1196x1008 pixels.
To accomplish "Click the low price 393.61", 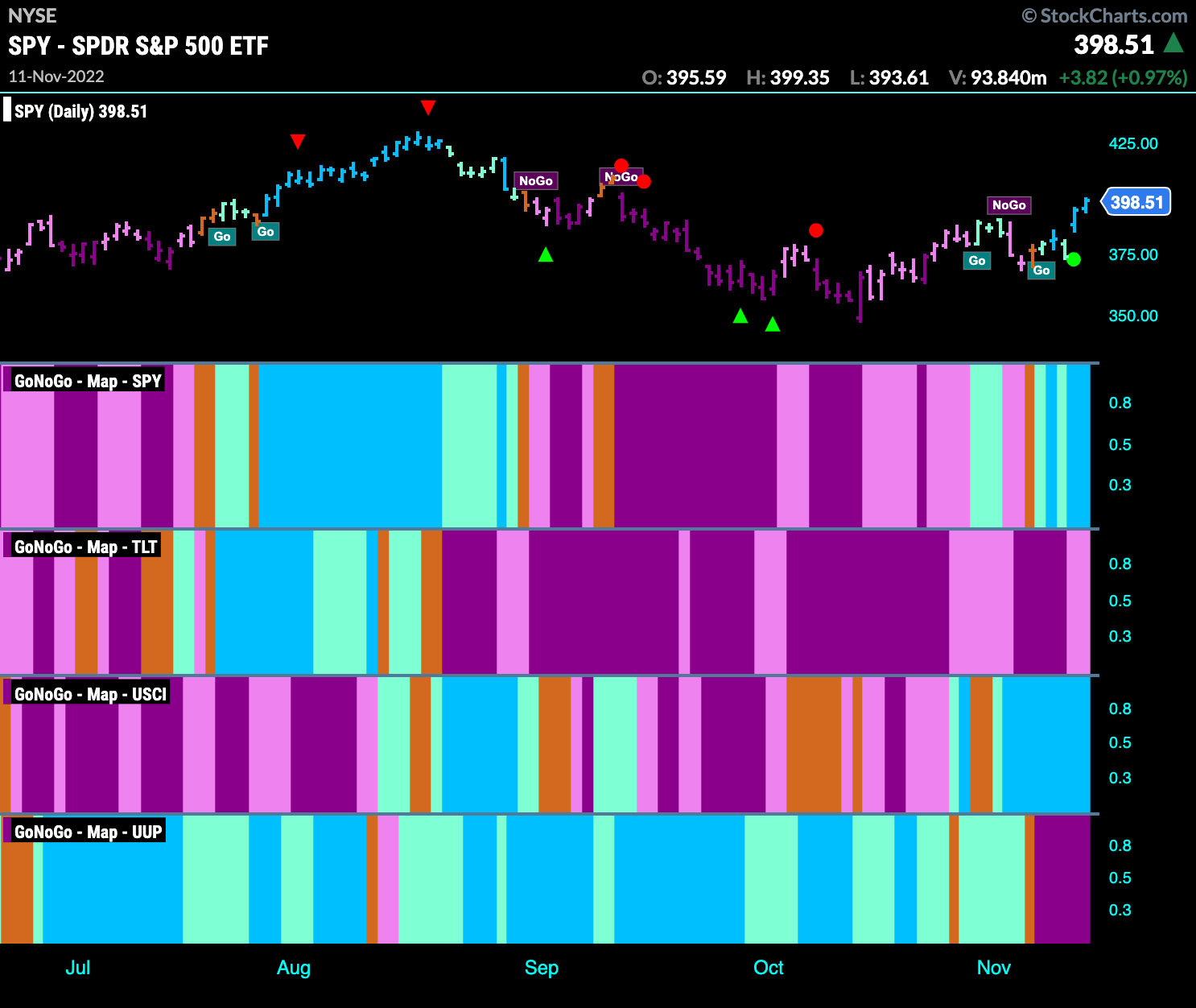I will [x=899, y=77].
